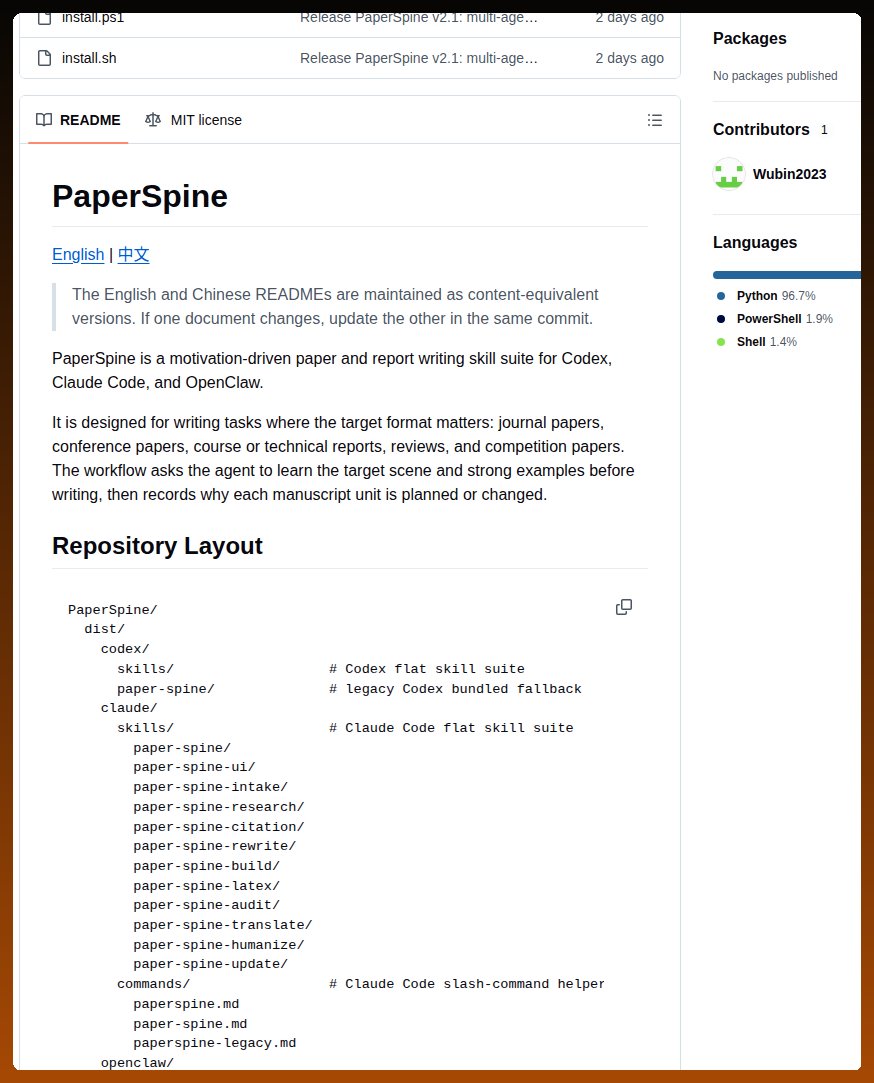874x1083 pixels.
Task: Open the install.ps1 file
Action: 93,18
